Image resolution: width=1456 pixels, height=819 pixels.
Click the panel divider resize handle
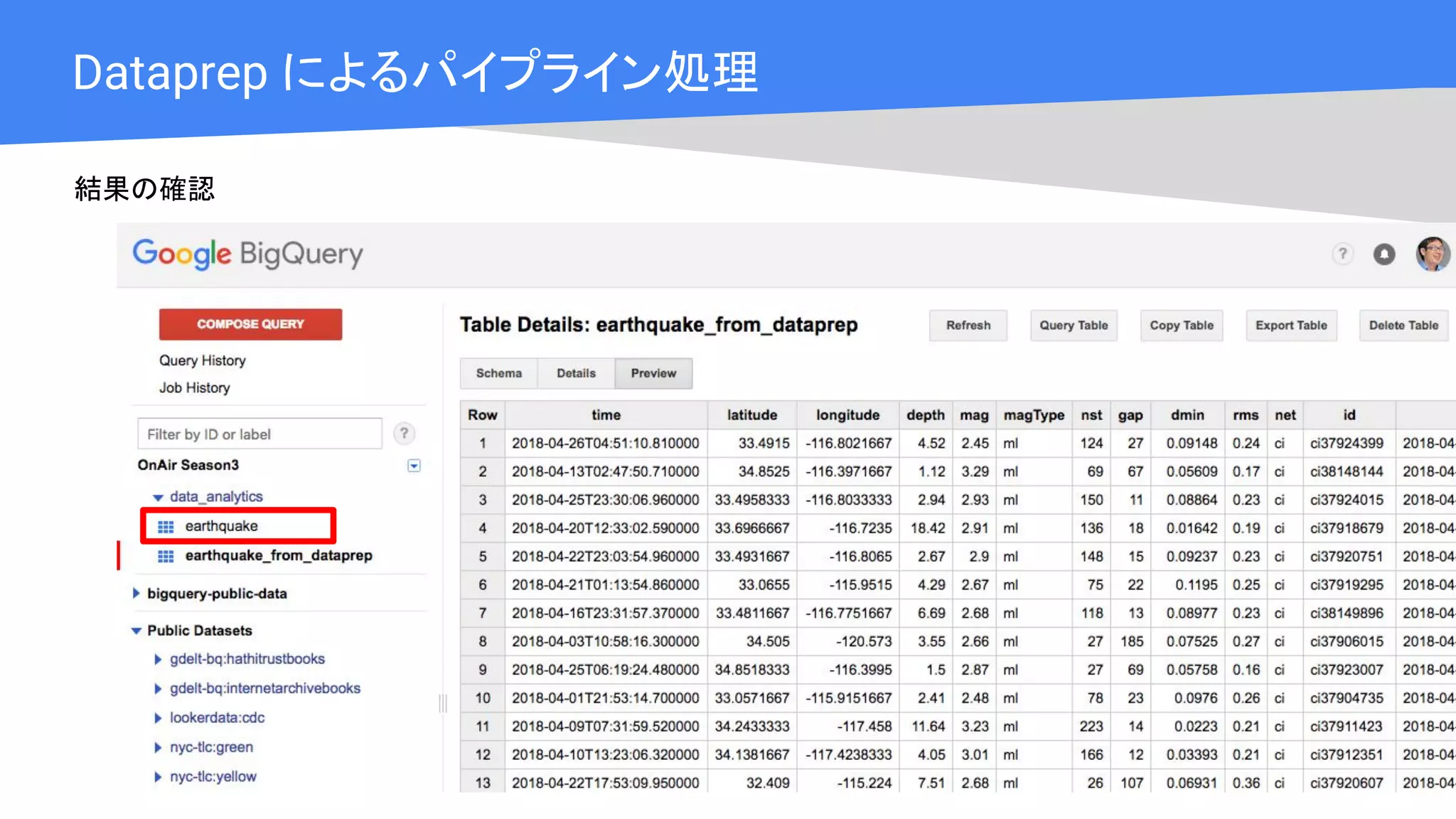443,703
